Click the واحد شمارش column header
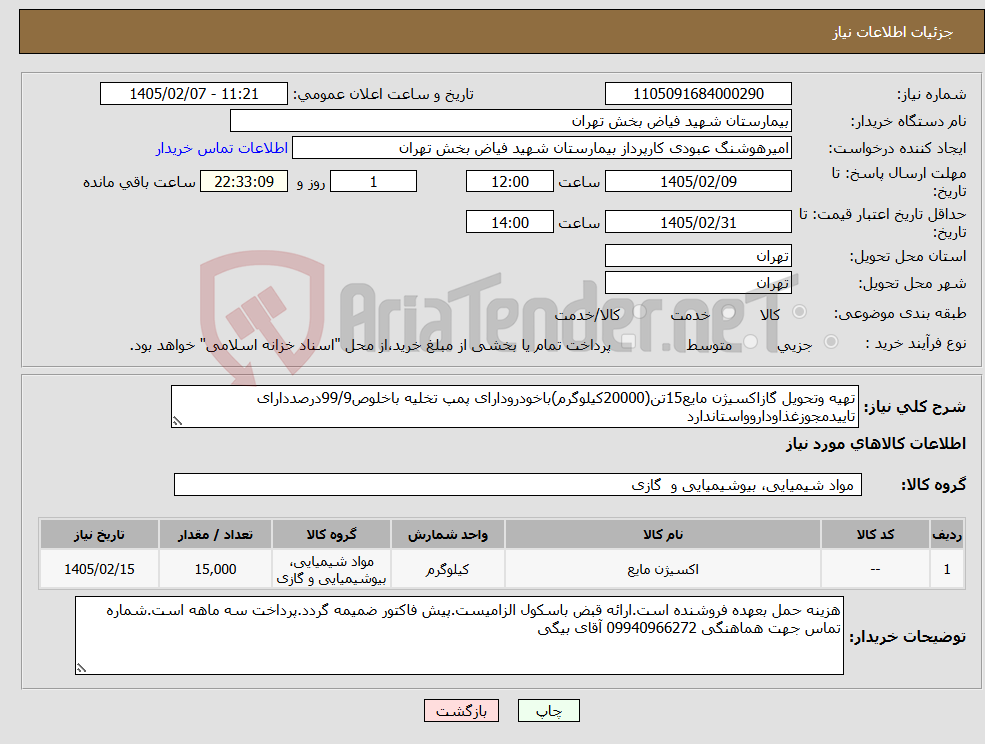Image resolution: width=985 pixels, height=744 pixels. point(447,534)
